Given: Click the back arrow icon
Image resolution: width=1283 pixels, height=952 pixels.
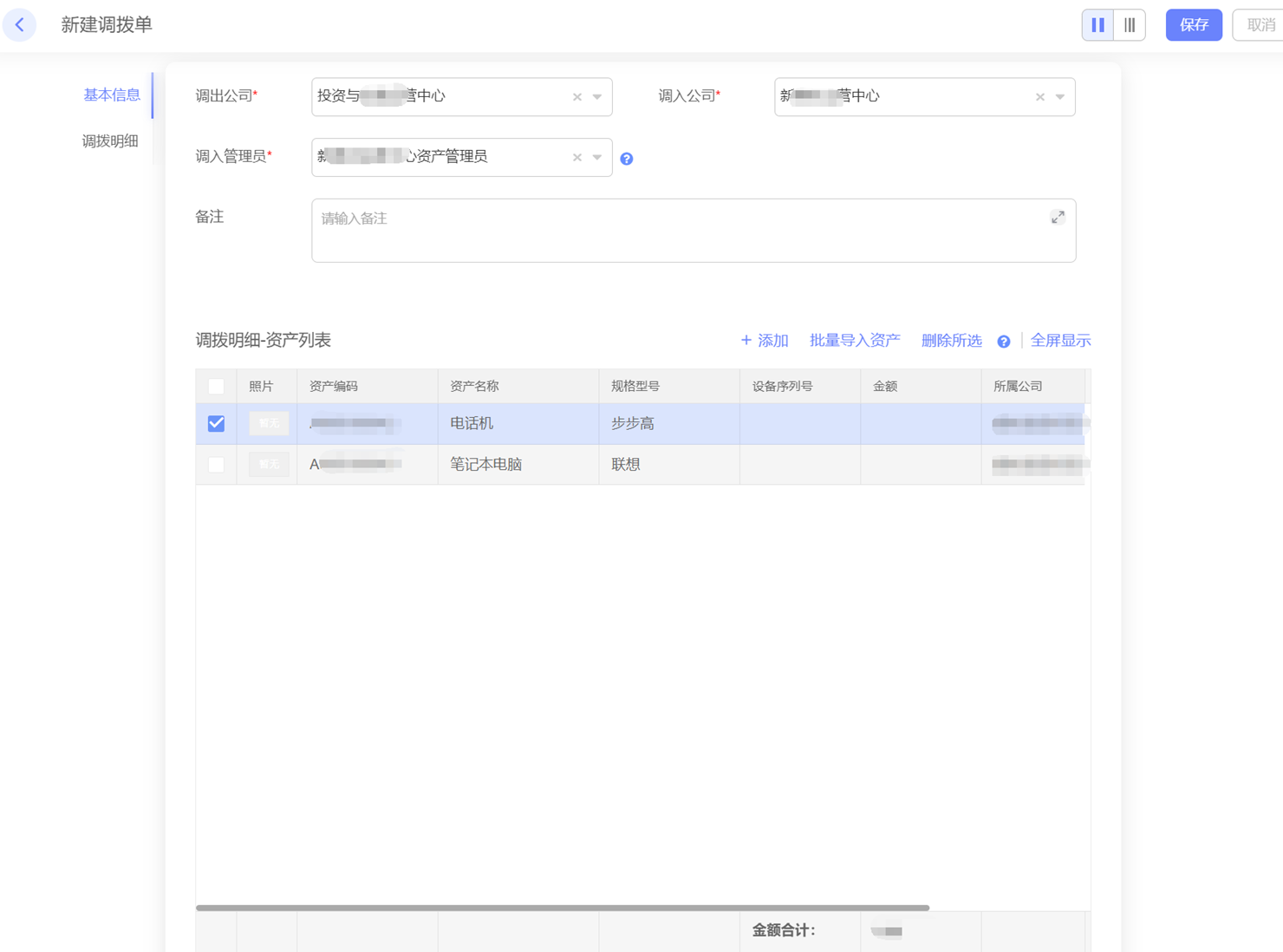Looking at the screenshot, I should point(20,25).
